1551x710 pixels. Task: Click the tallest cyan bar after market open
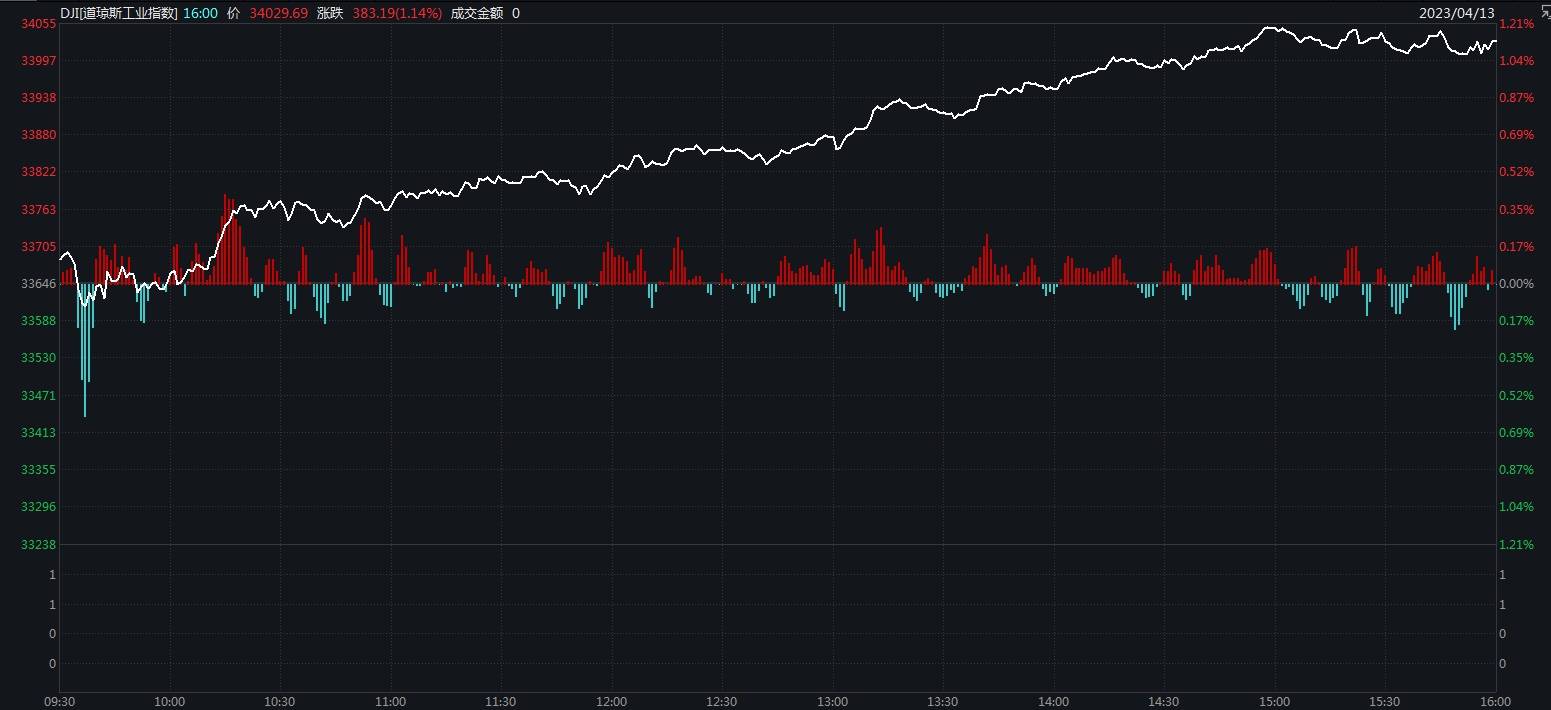tap(85, 350)
